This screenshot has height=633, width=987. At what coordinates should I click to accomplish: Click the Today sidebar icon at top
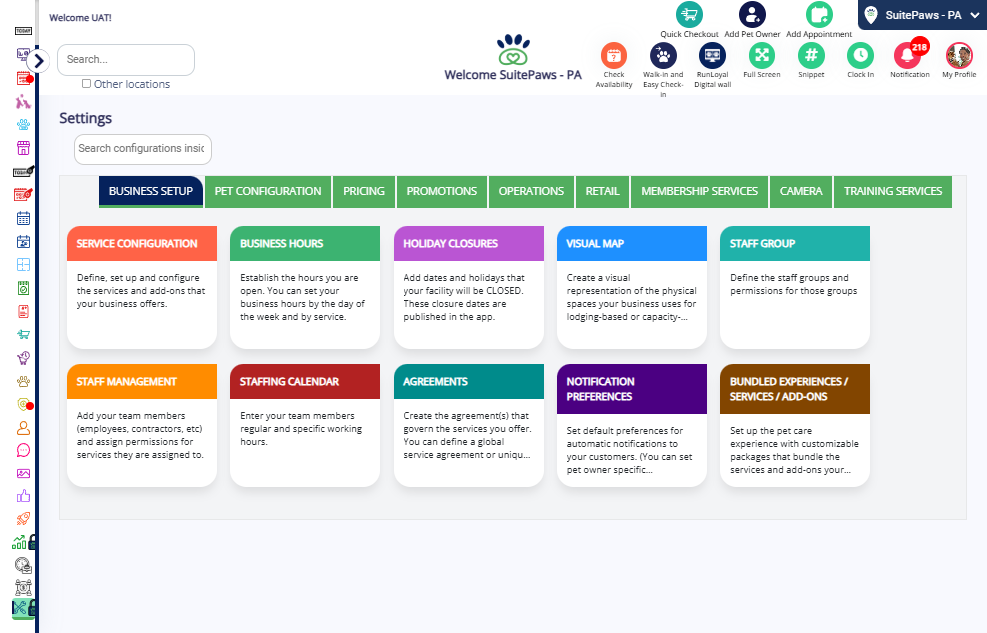coord(23,31)
